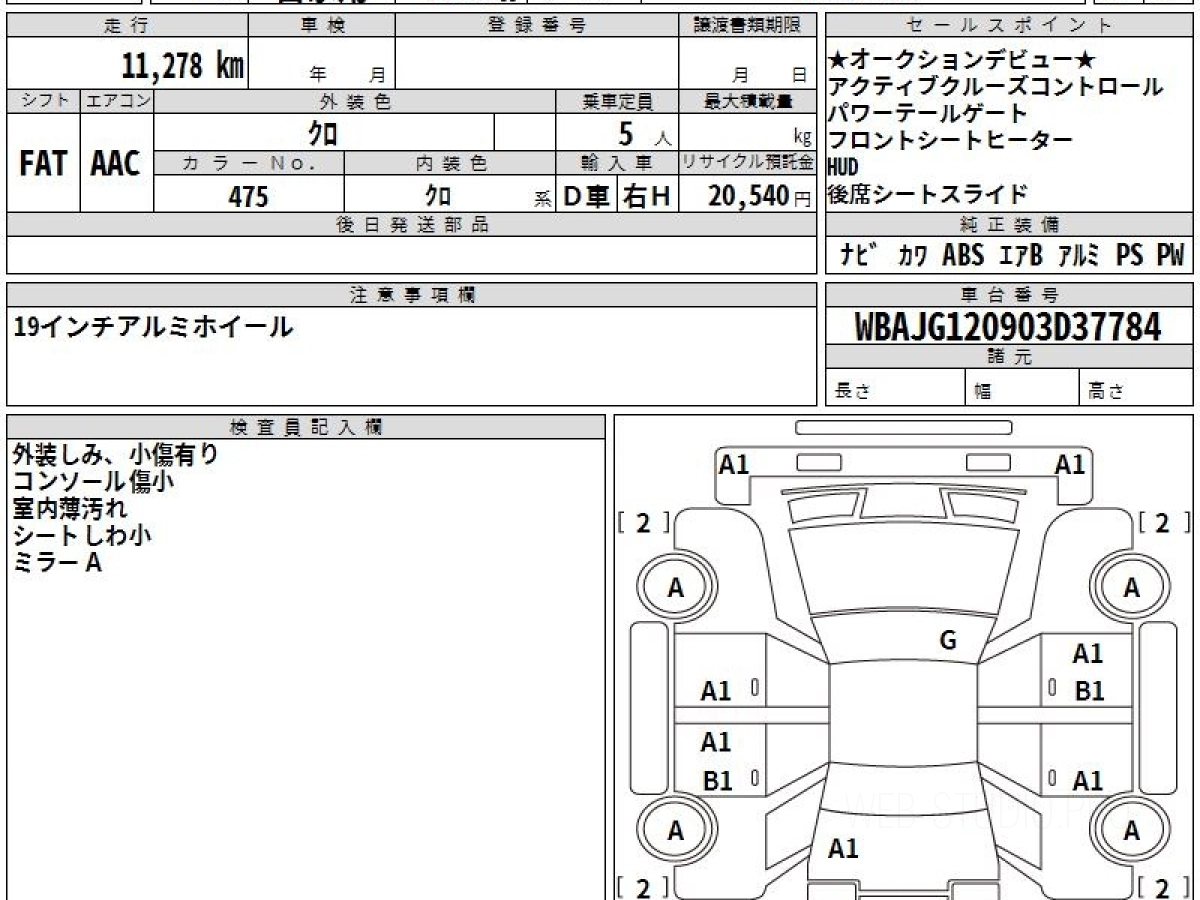Select the PW equipment entry
The image size is (1200, 900).
[1170, 255]
